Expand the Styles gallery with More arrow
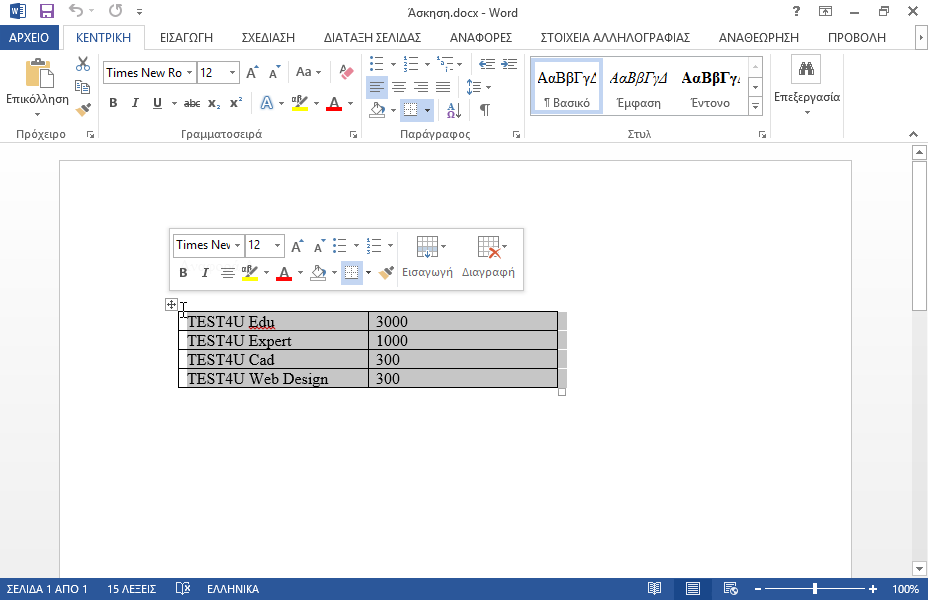 [x=755, y=107]
